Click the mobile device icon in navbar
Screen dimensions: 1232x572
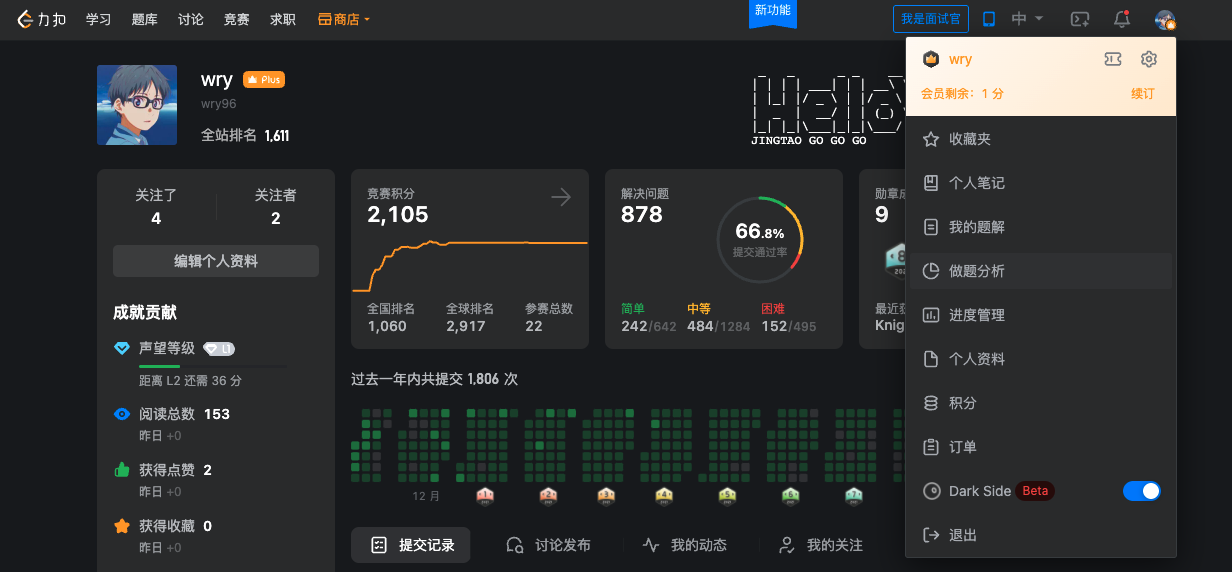(x=989, y=19)
